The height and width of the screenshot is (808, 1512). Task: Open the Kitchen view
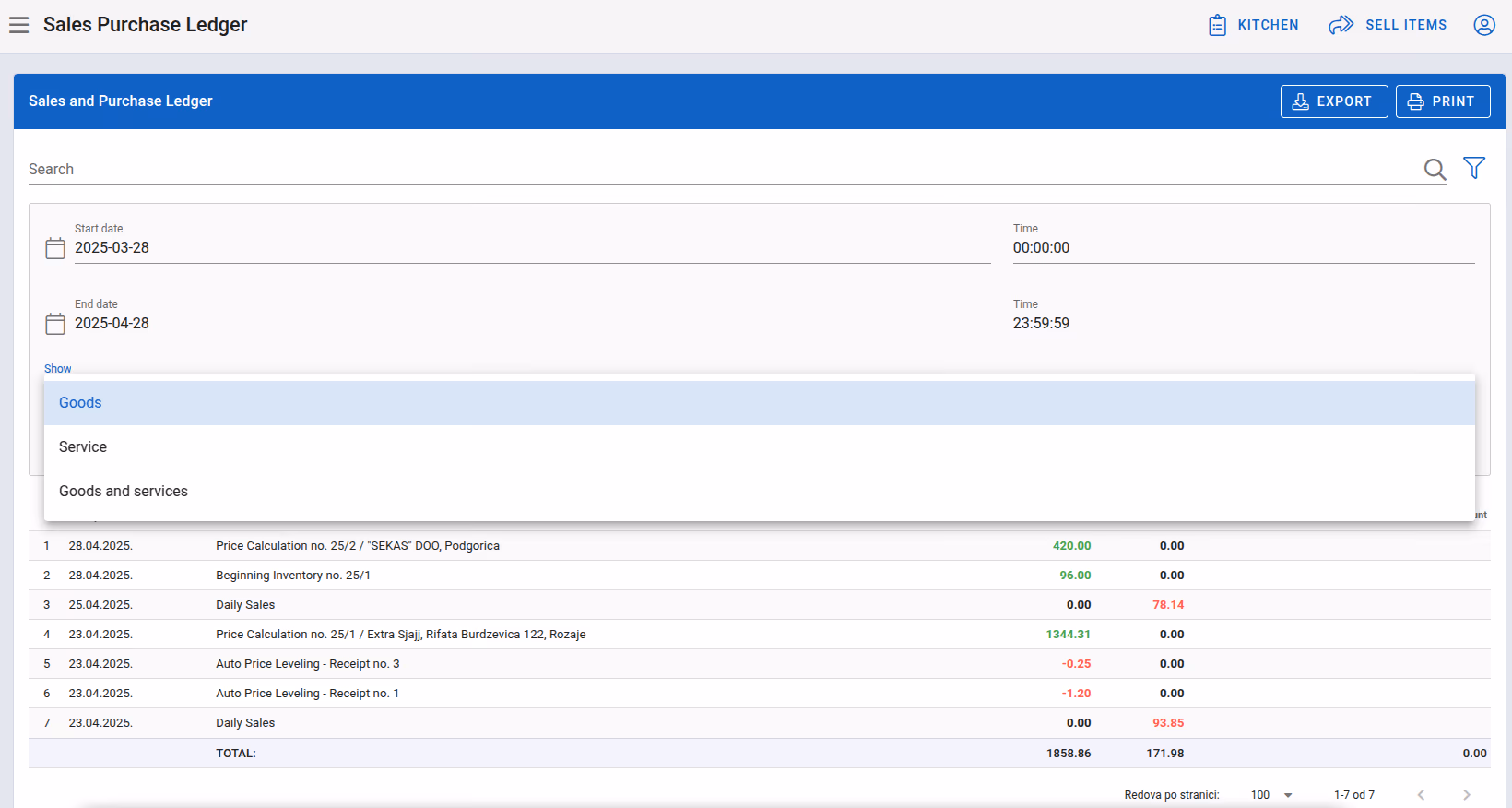point(1253,25)
